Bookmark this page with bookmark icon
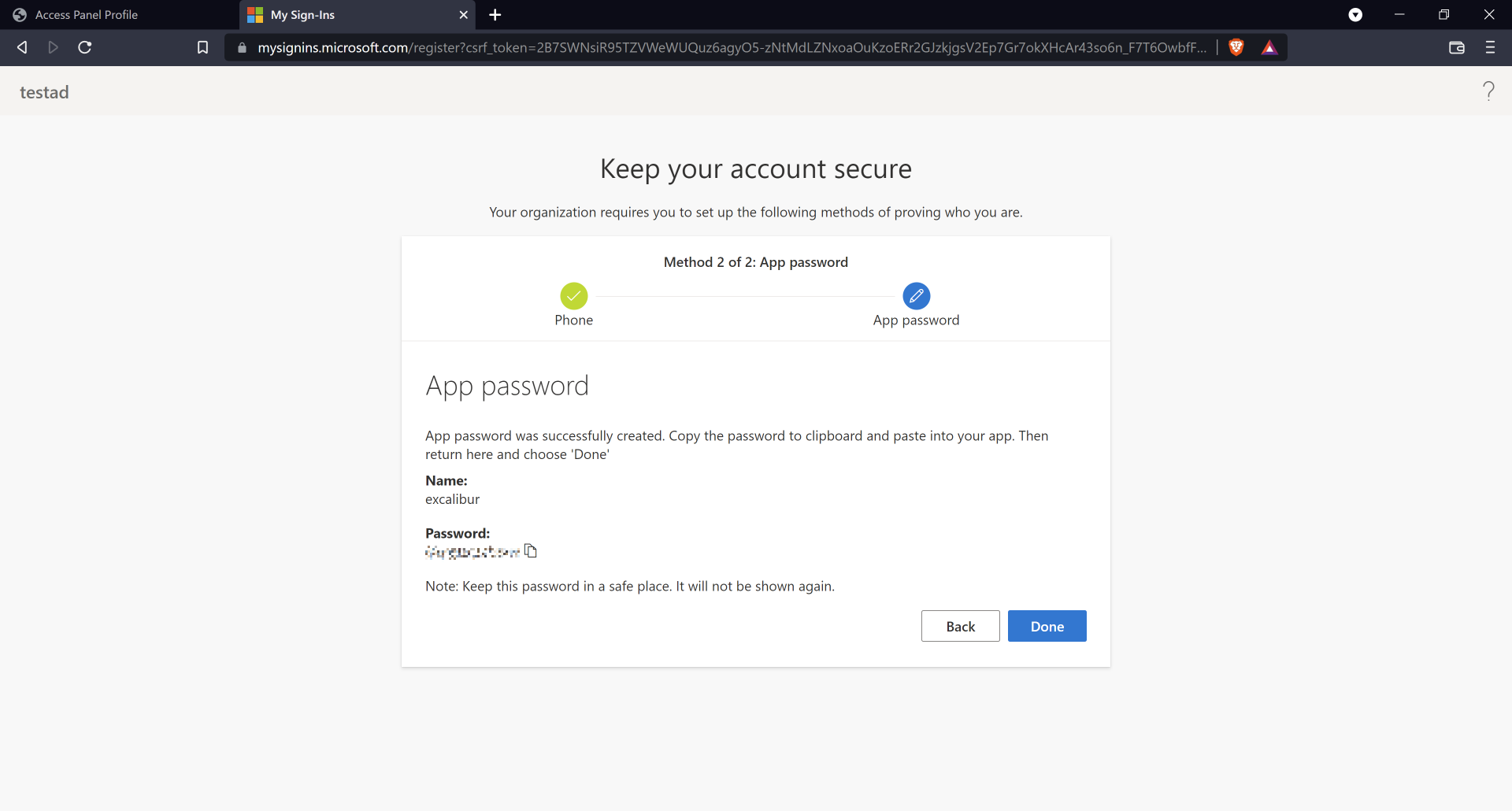1512x811 pixels. [x=202, y=47]
